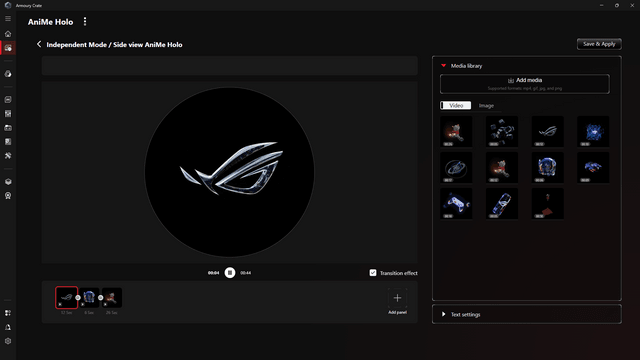Choose the scattered cubes video in media library
Viewport: 640px width, 360px height.
point(502,131)
